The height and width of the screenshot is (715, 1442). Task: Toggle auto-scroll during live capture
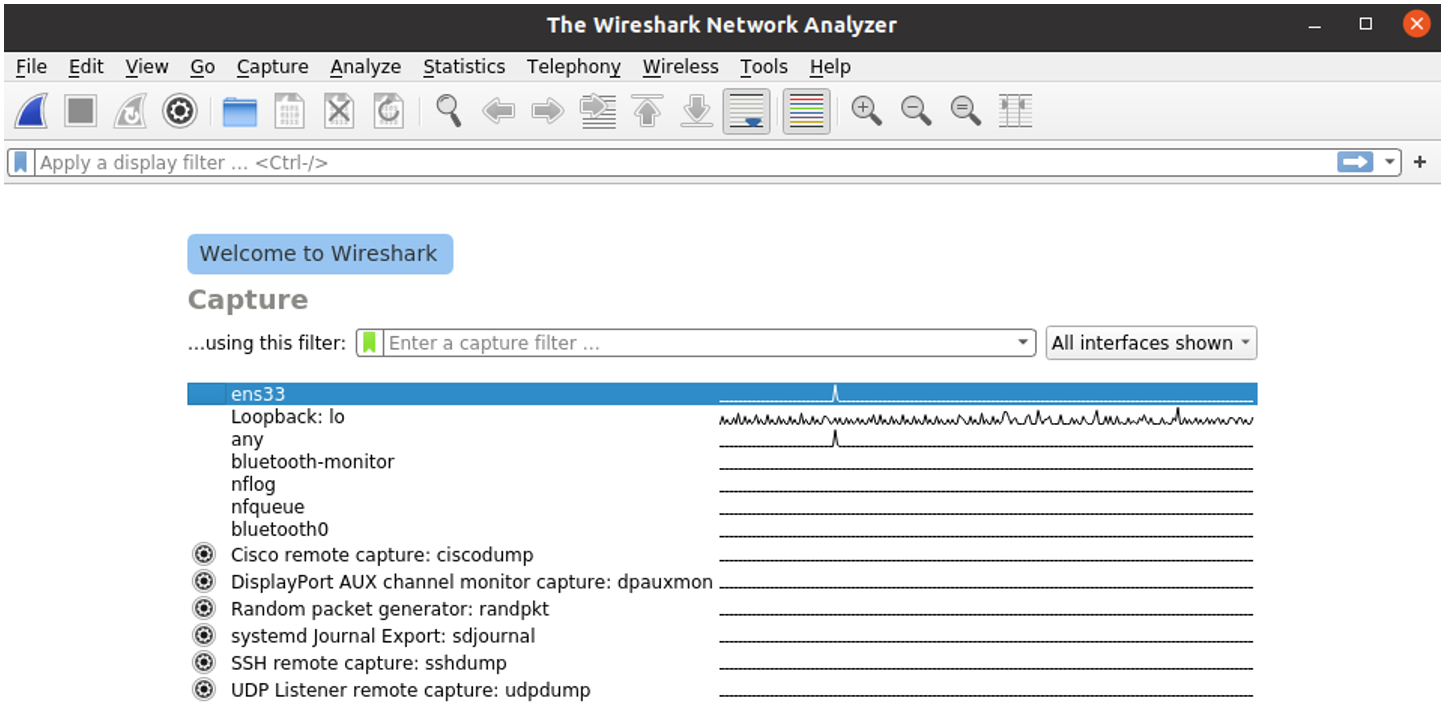(x=746, y=111)
